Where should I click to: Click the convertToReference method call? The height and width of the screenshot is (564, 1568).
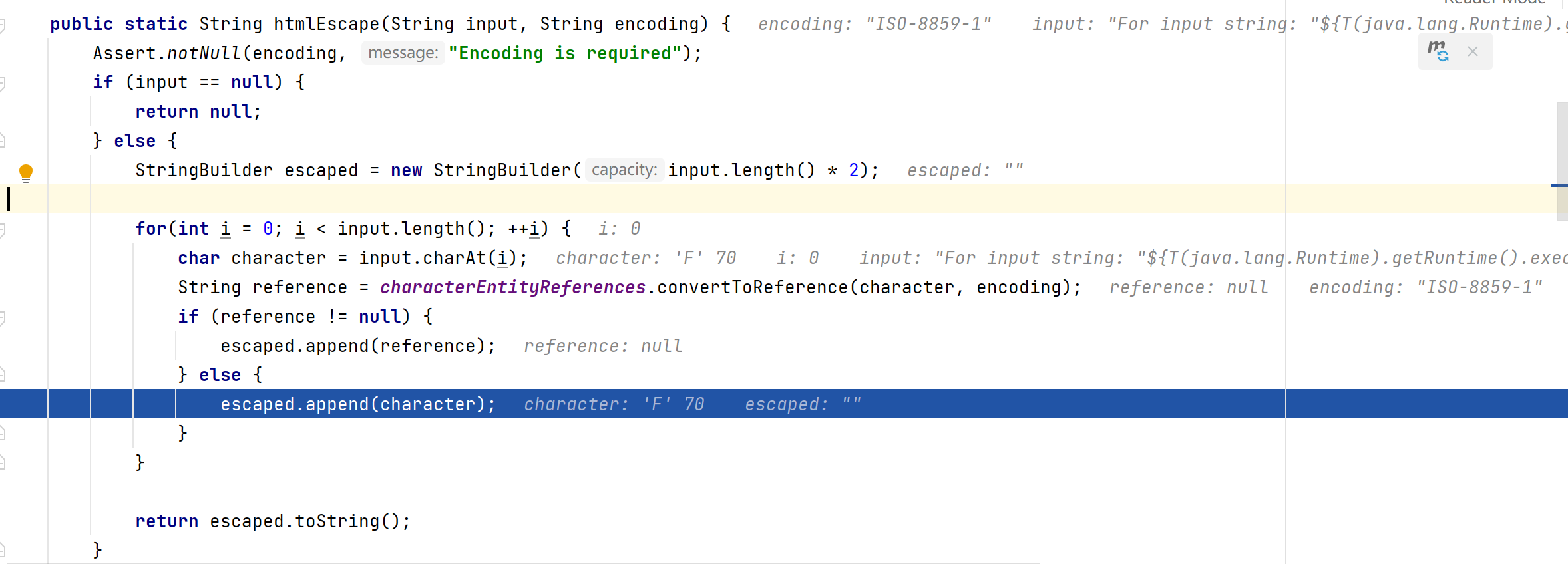752,287
